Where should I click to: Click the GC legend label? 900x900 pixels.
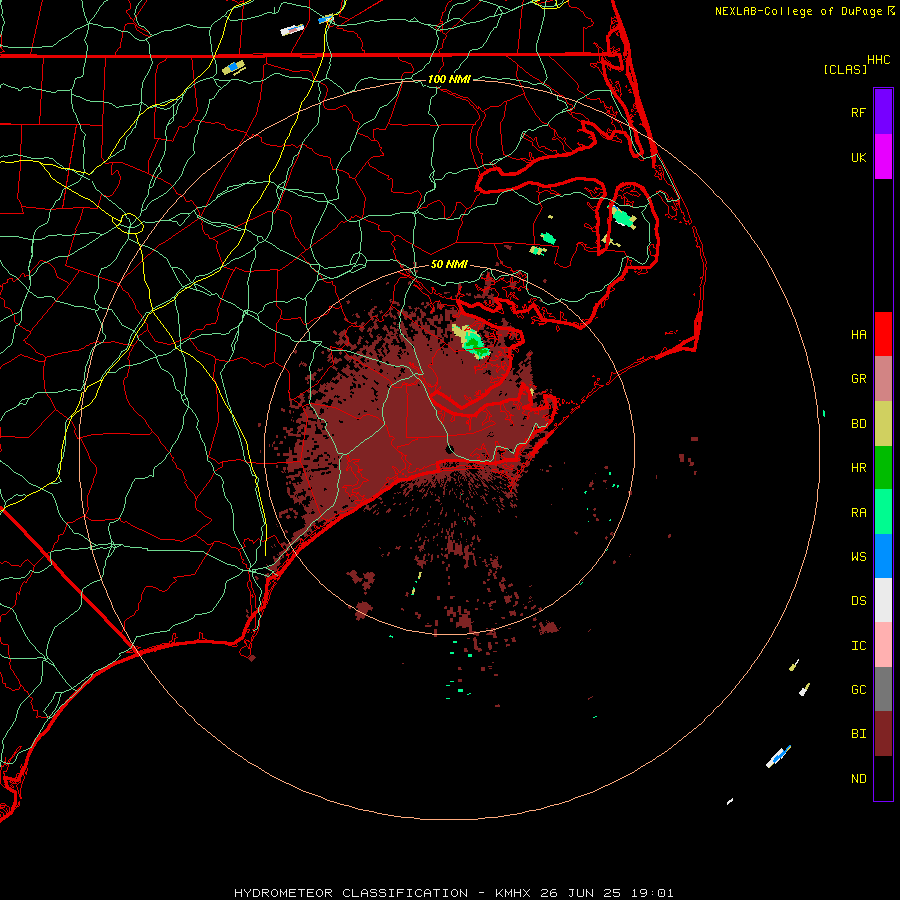click(x=858, y=689)
